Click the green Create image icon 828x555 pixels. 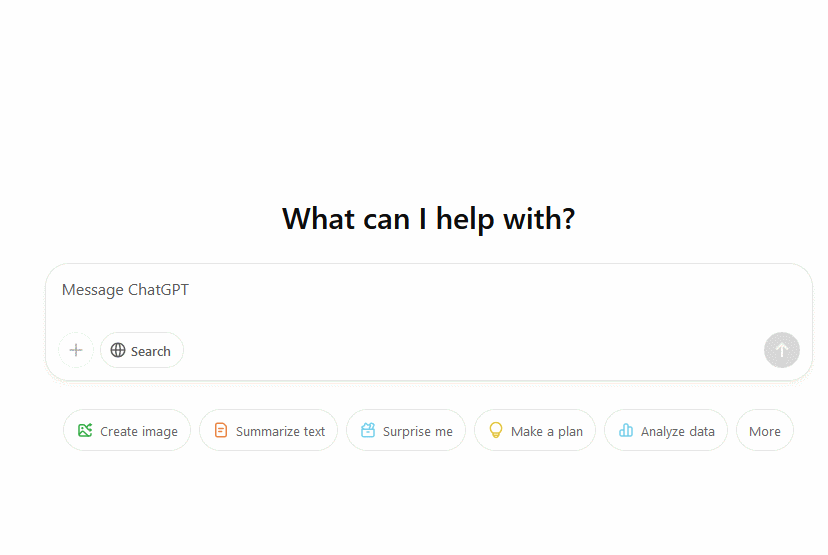coord(85,431)
